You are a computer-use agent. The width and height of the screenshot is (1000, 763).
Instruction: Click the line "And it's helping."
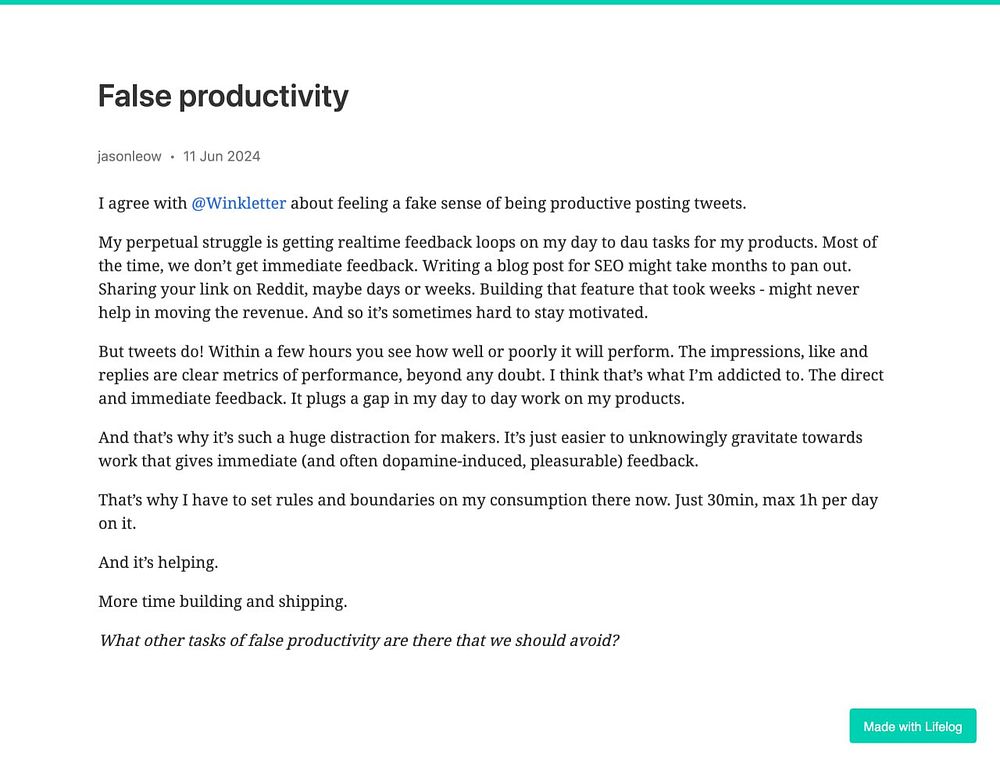click(158, 562)
